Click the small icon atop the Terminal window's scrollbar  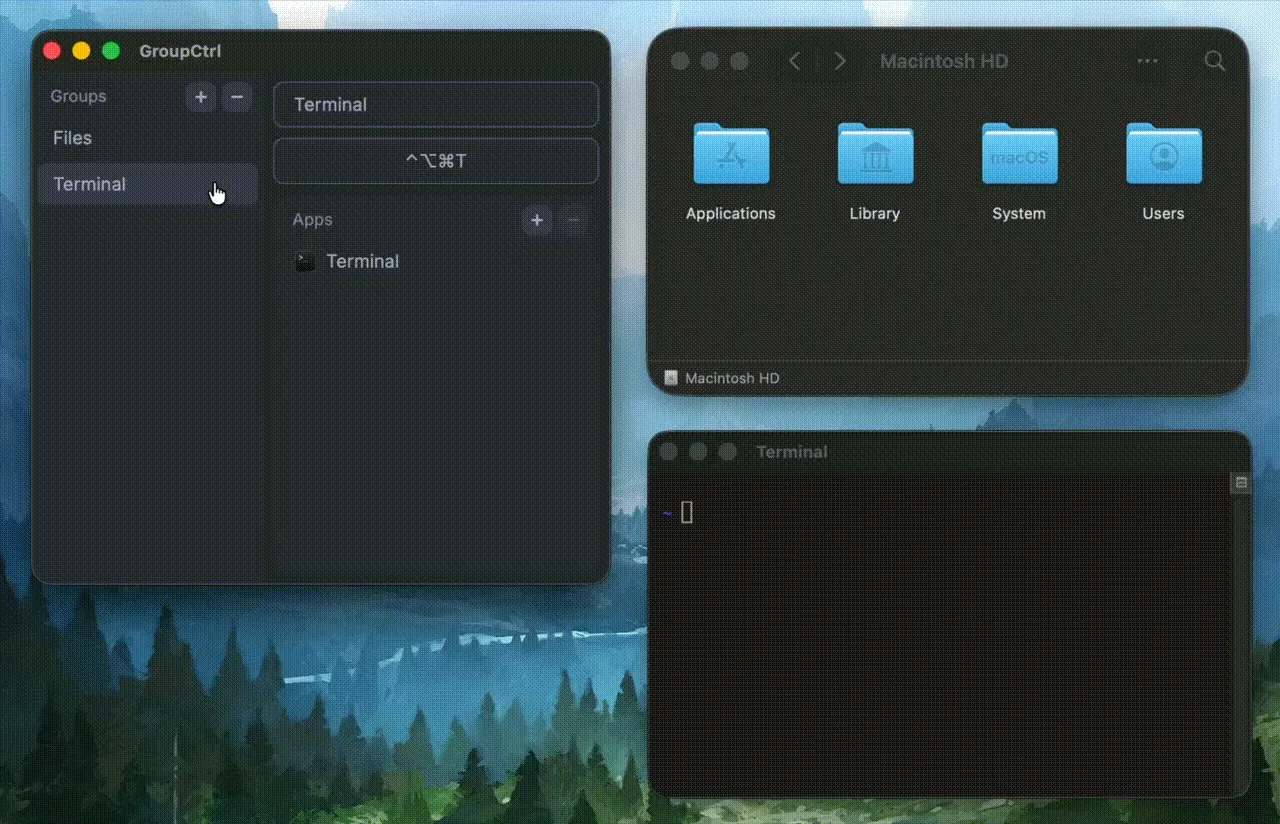point(1241,483)
